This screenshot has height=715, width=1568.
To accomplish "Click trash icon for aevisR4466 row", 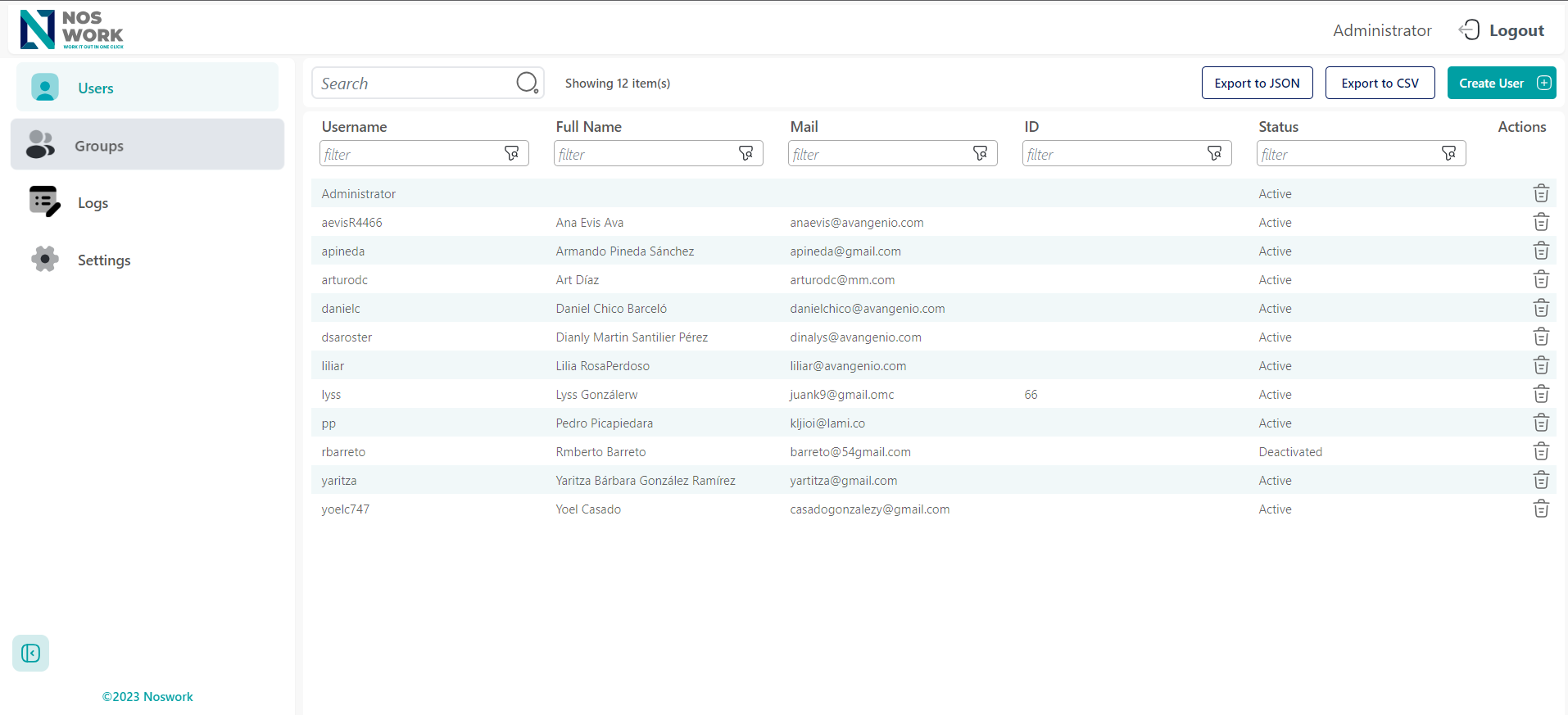I will [x=1541, y=222].
